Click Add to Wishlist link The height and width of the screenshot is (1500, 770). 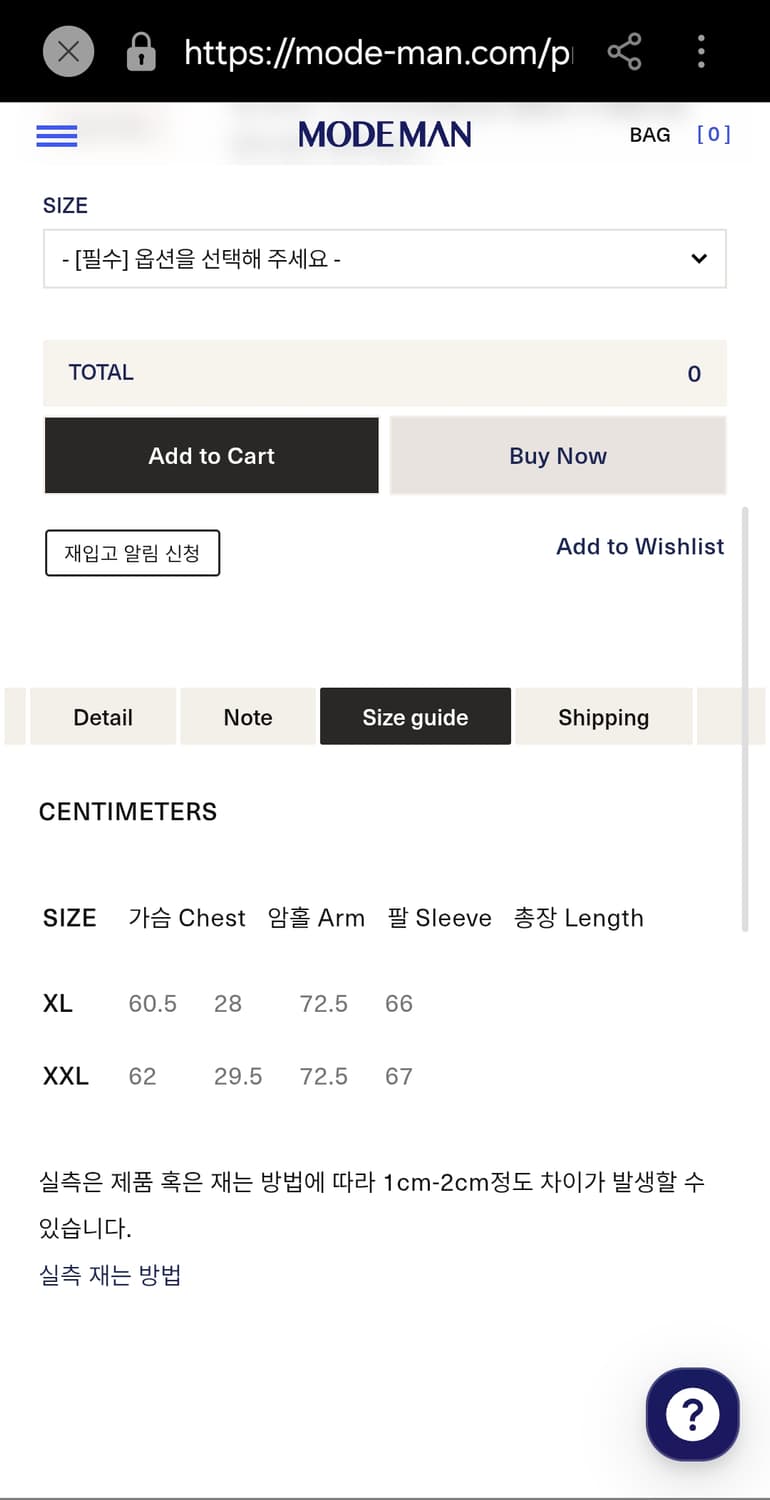coord(640,546)
